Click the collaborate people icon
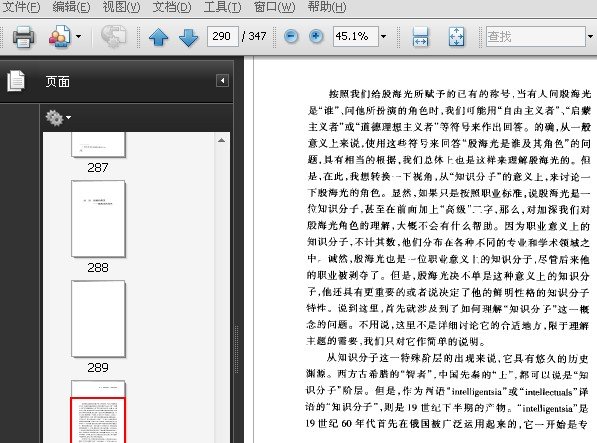 59,37
